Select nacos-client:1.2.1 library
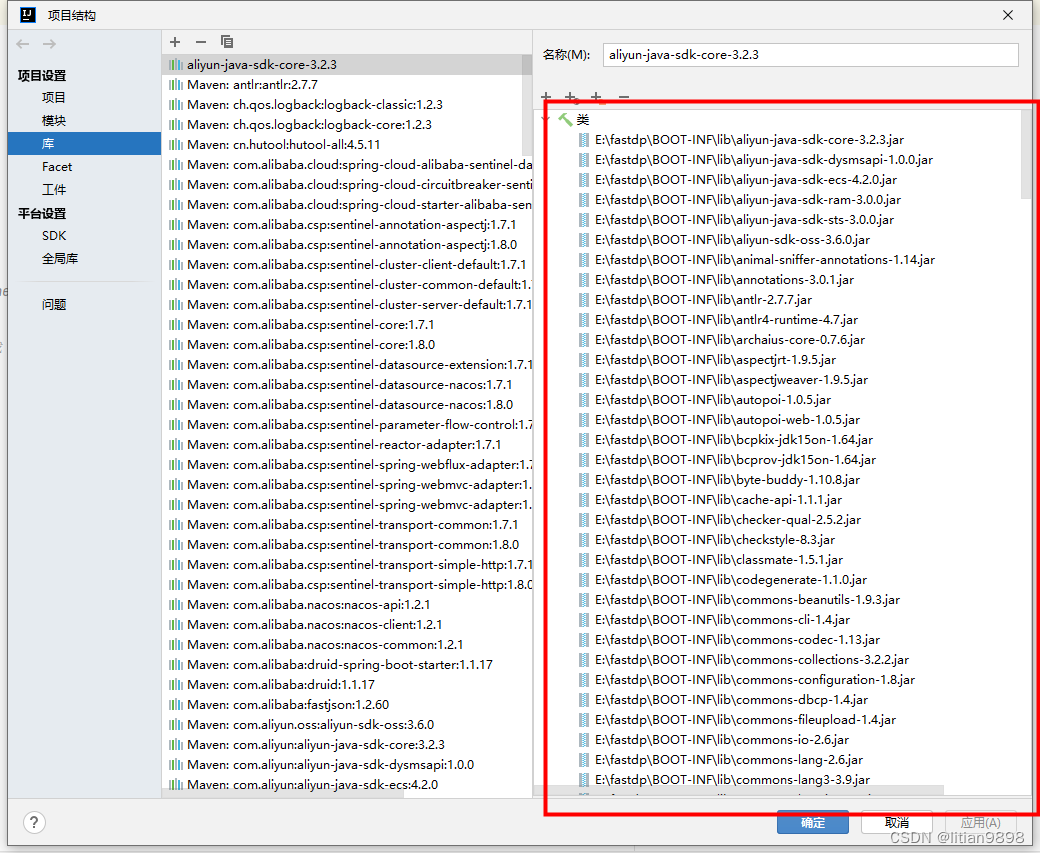 click(x=348, y=625)
